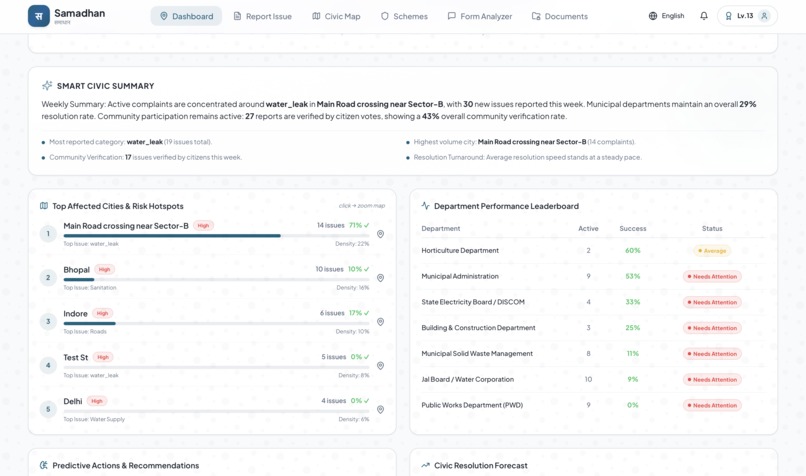Click the Department Performance activity icon

pos(425,206)
